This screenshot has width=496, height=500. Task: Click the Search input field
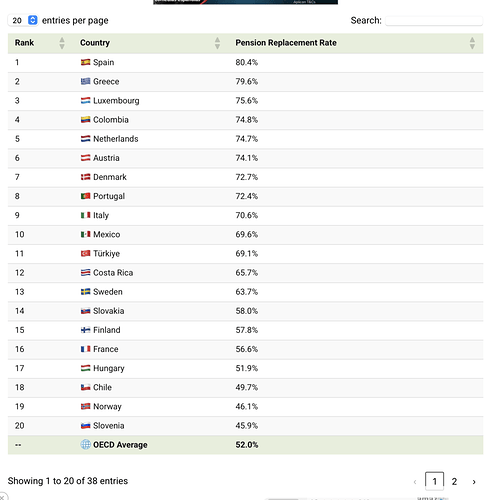434,21
